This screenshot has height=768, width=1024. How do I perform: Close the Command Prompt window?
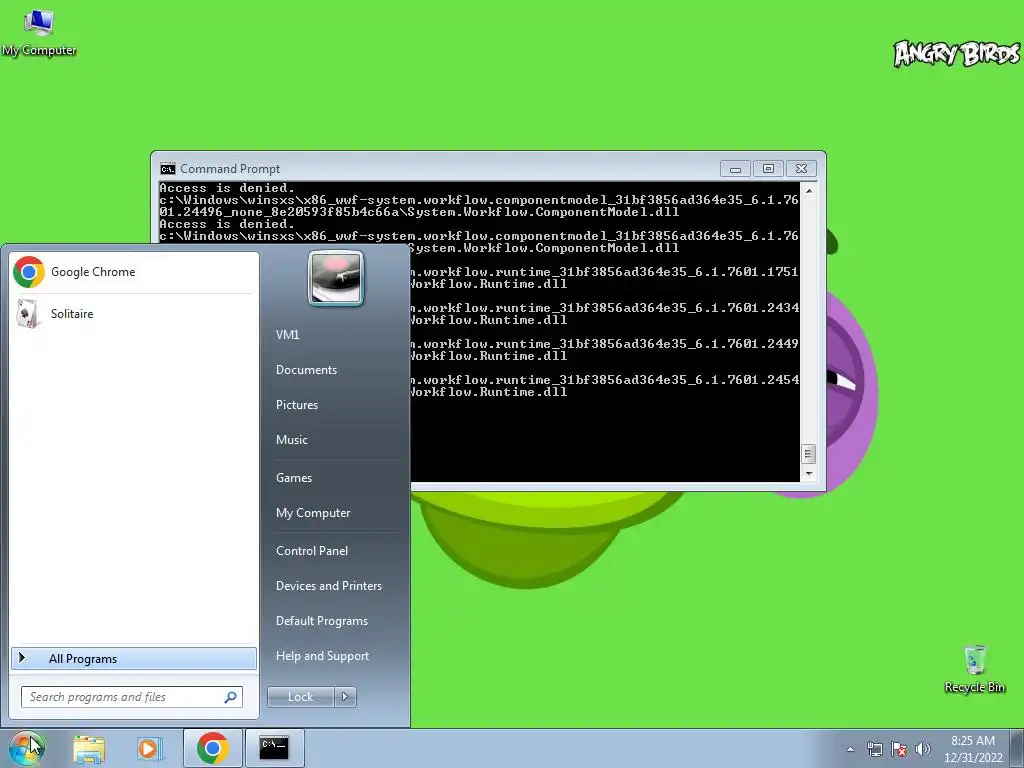tap(801, 169)
